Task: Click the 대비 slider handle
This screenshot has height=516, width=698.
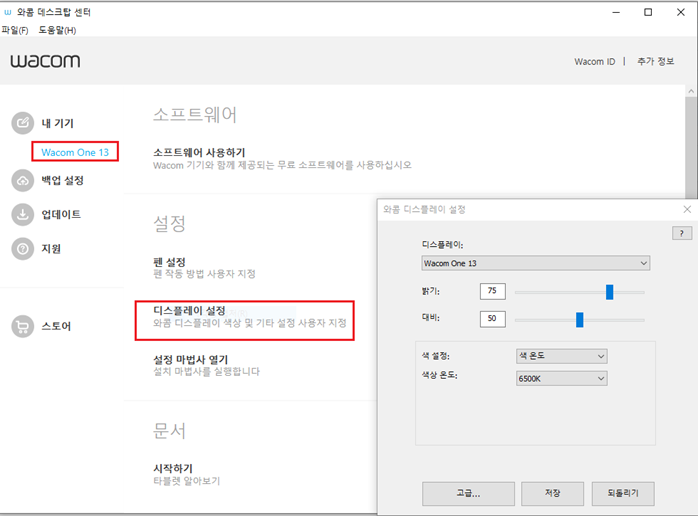Action: [x=580, y=319]
